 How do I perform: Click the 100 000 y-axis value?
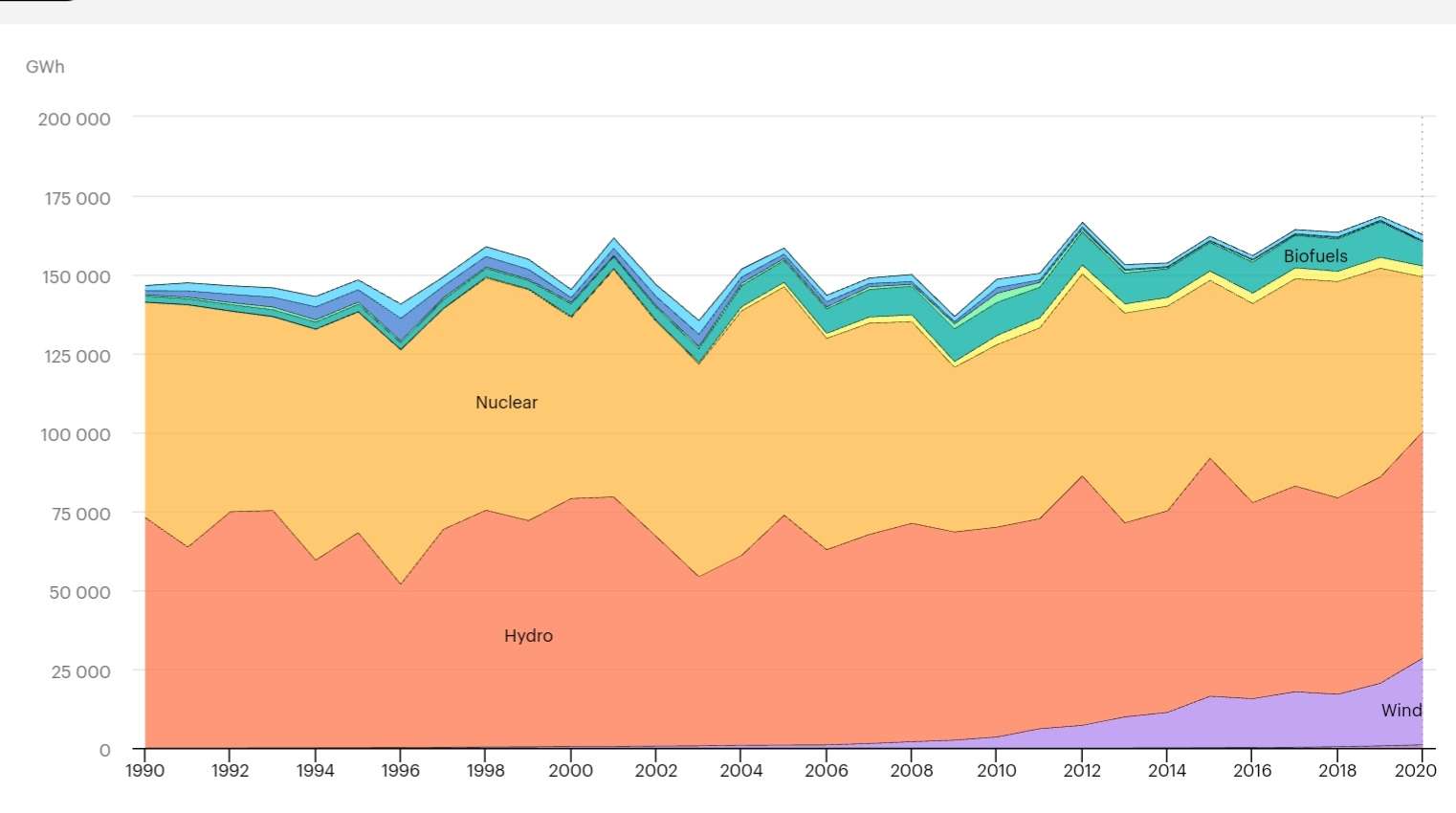pos(74,435)
